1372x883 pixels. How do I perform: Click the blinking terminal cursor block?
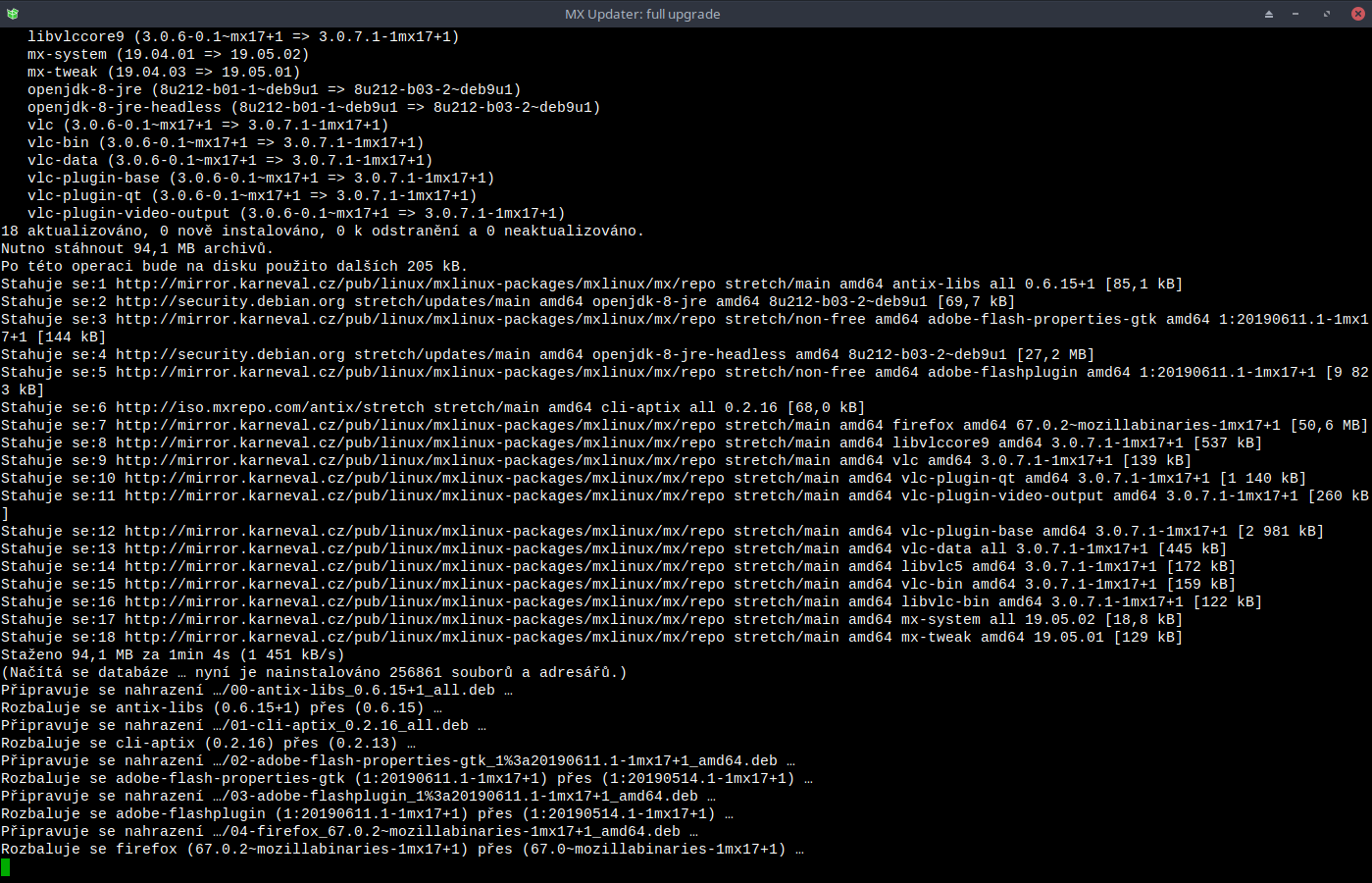pyautogui.click(x=7, y=866)
